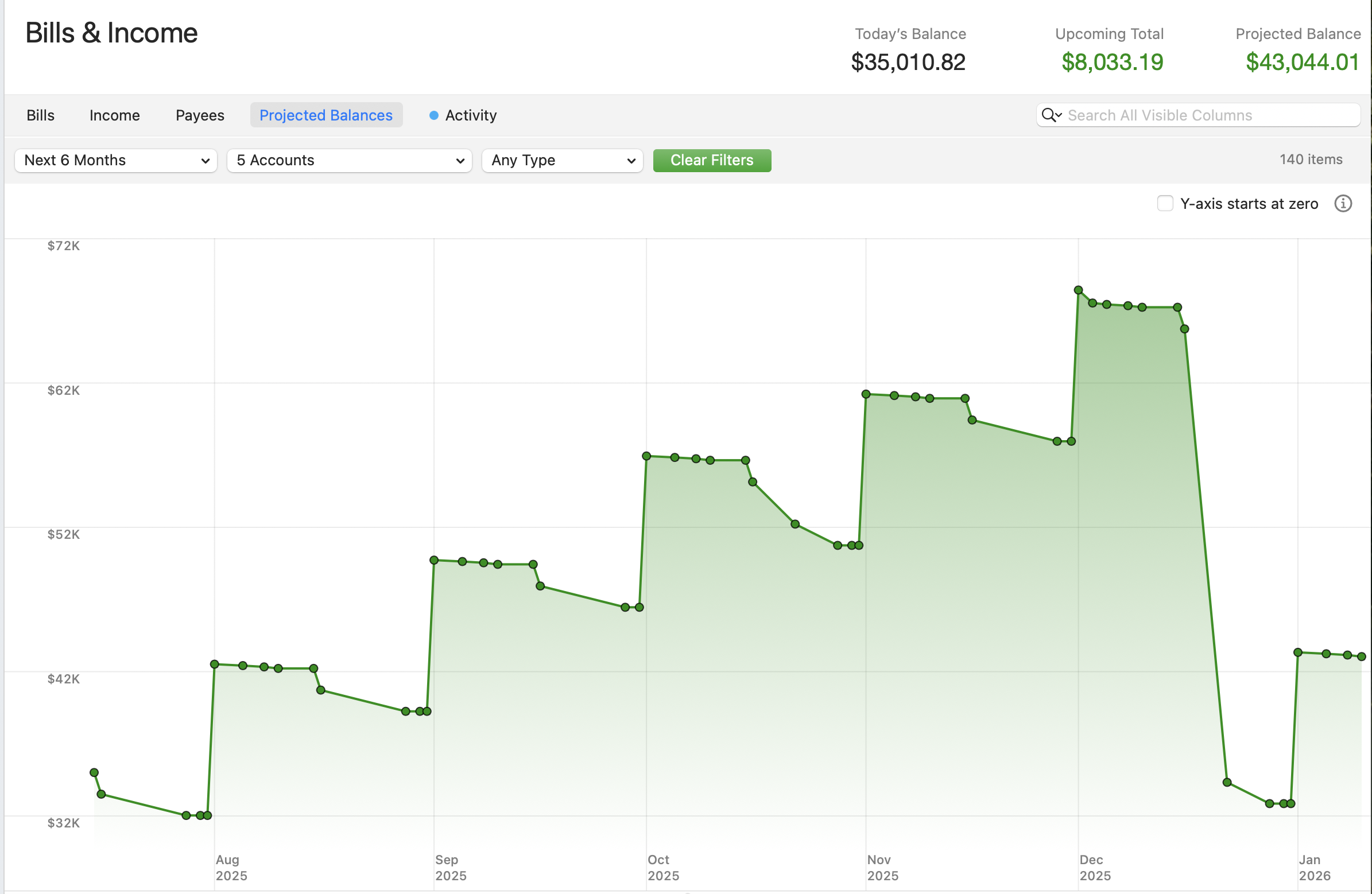Open the Any Type dropdown
Viewport: 1372px width, 894px height.
click(562, 160)
